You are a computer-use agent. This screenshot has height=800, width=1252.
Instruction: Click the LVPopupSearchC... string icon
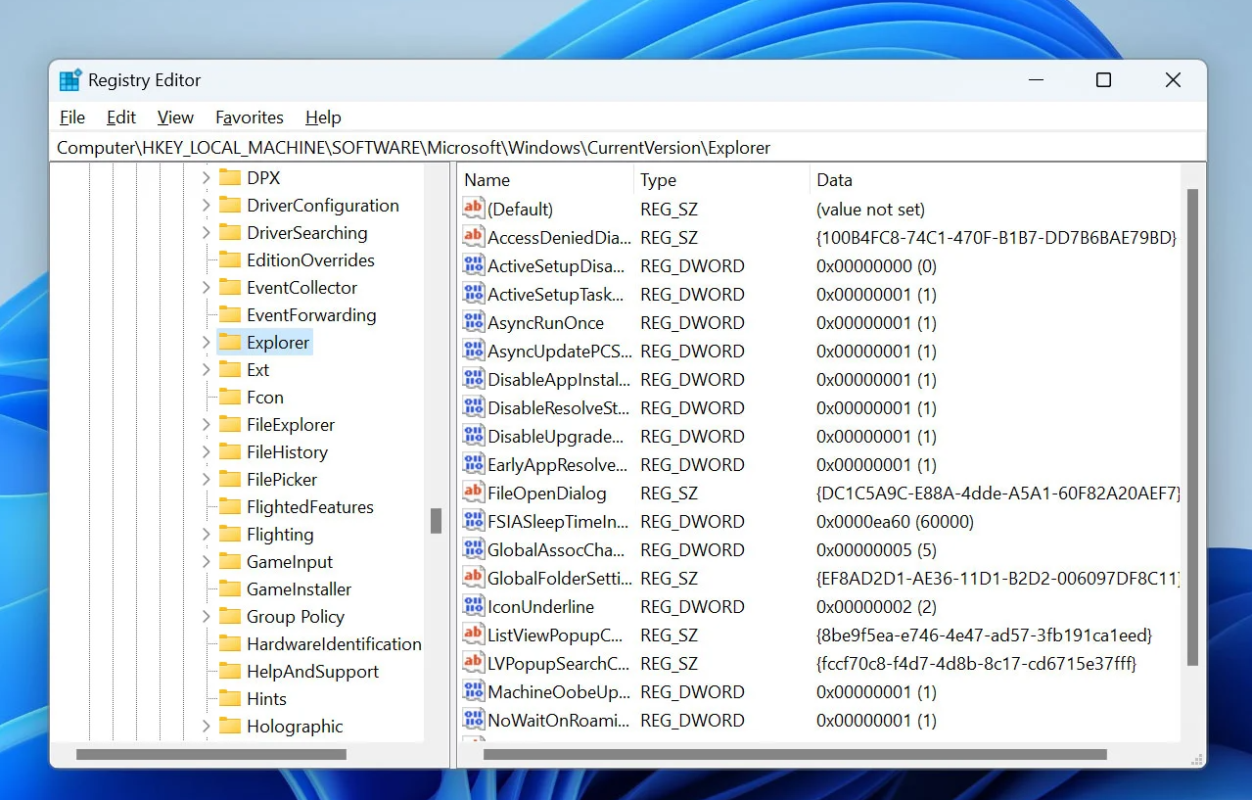tap(473, 662)
